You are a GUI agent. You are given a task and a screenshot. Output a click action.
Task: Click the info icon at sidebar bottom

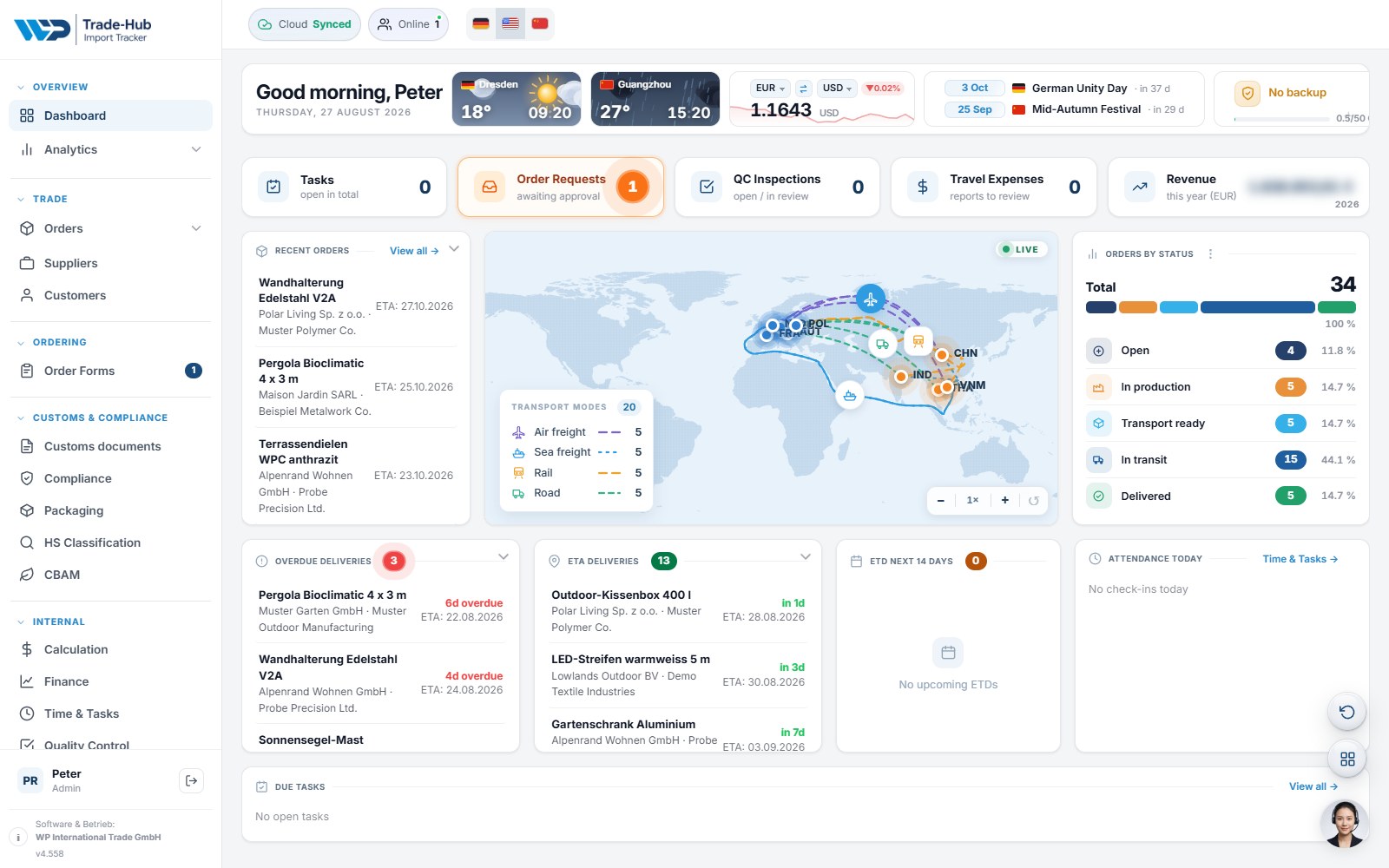18,838
